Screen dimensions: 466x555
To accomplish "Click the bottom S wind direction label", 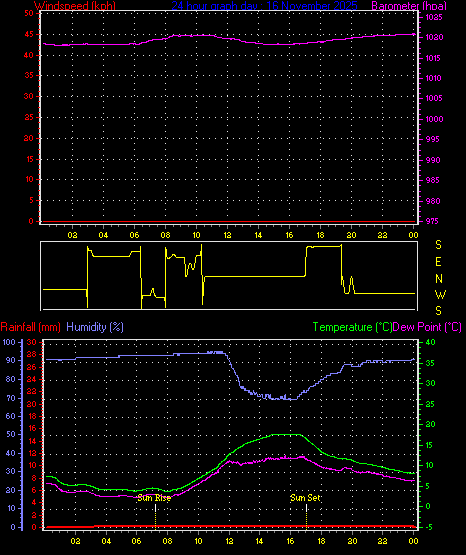I will pyautogui.click(x=438, y=311).
